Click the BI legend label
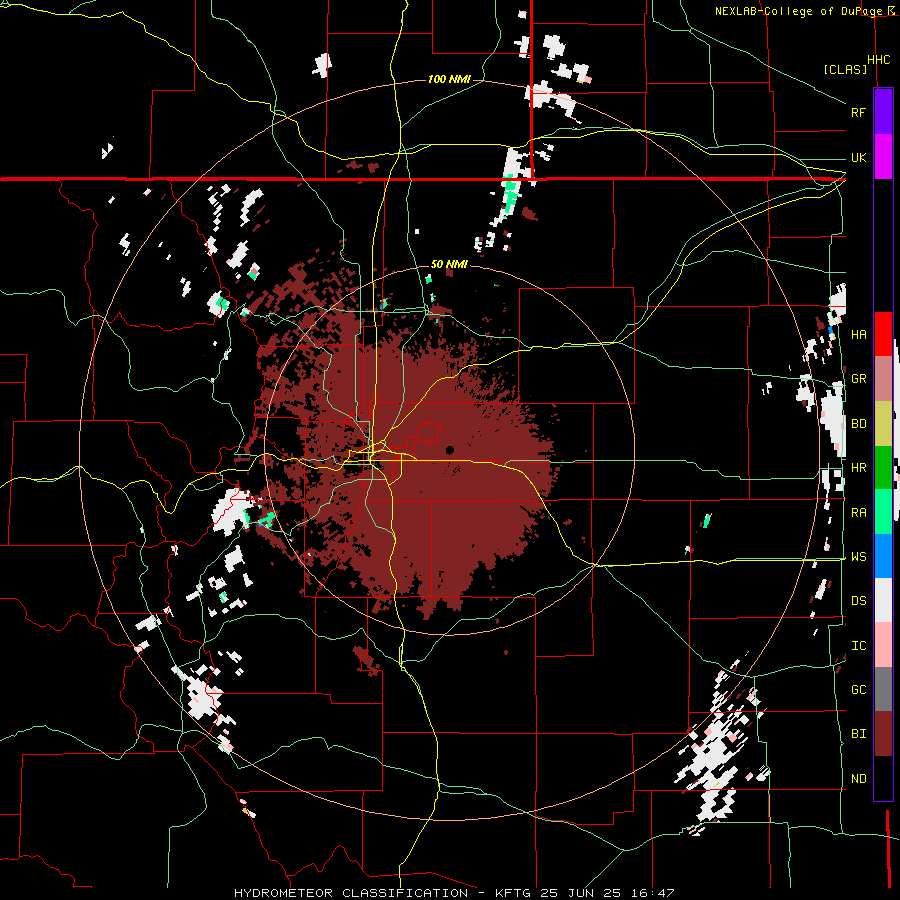This screenshot has height=900, width=900. click(x=858, y=734)
